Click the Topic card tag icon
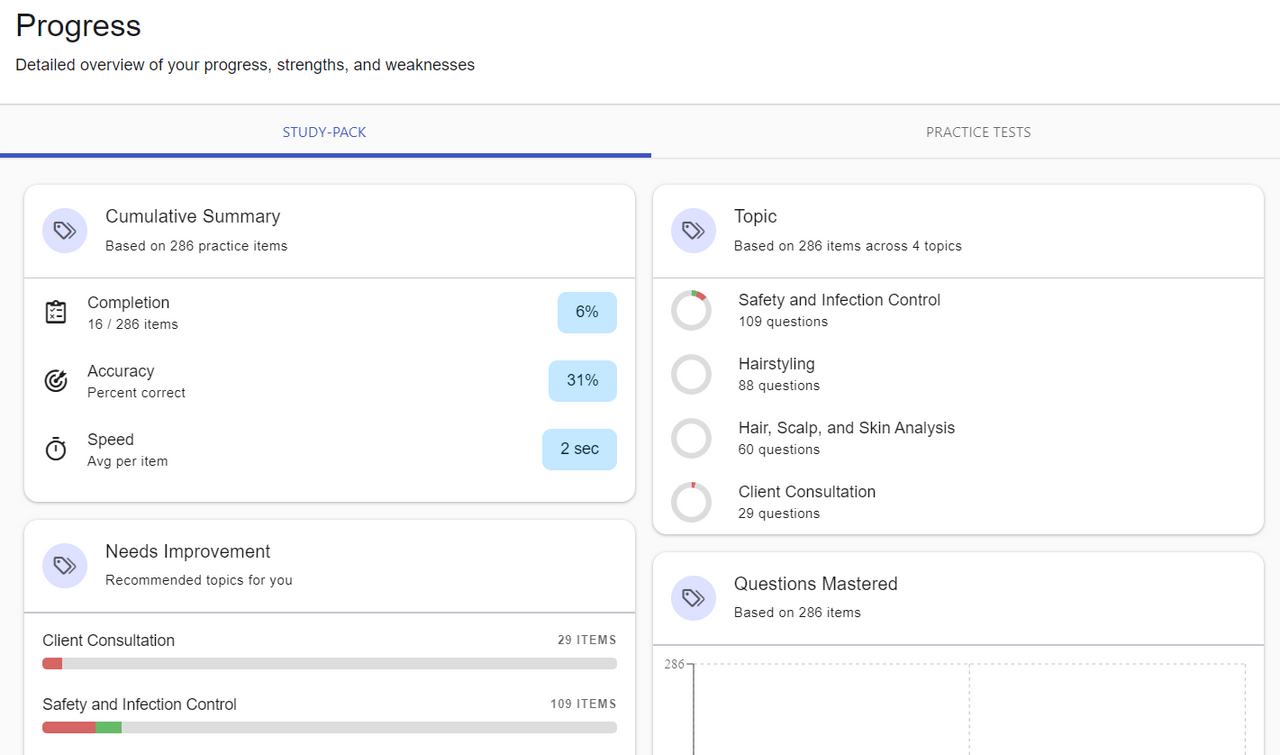Screen dimensions: 1280x755 pyautogui.click(x=693, y=230)
